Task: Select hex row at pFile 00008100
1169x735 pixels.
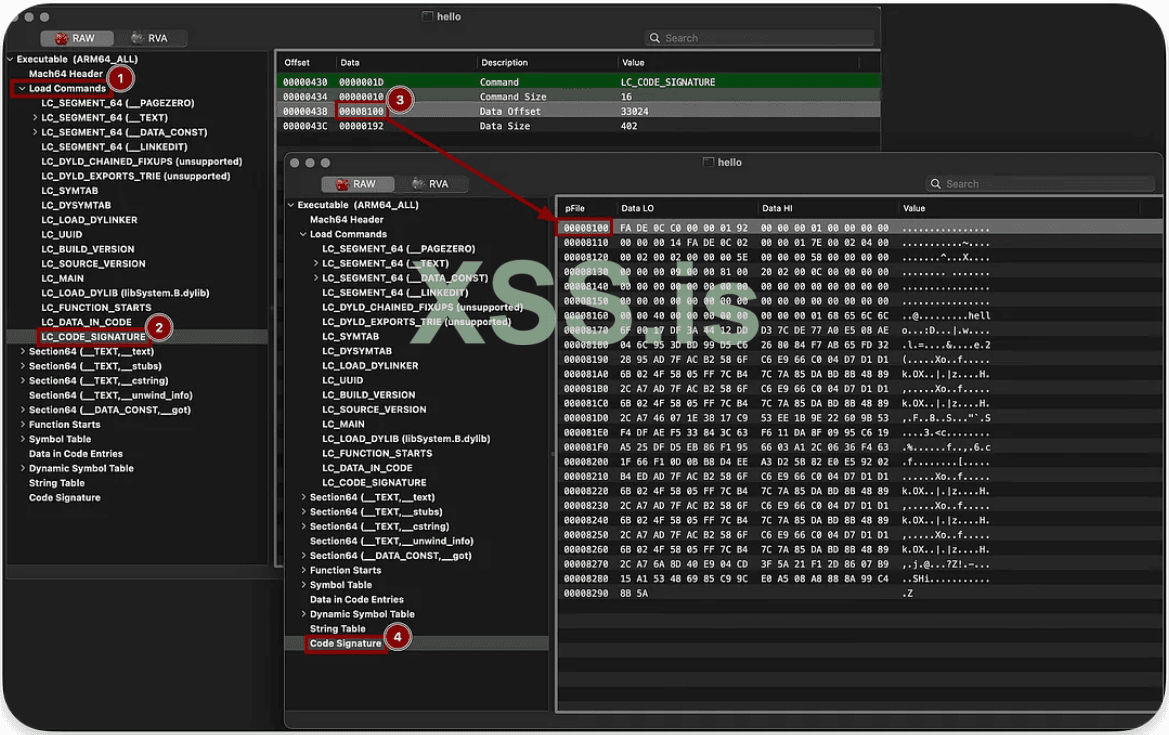Action: [x=859, y=228]
